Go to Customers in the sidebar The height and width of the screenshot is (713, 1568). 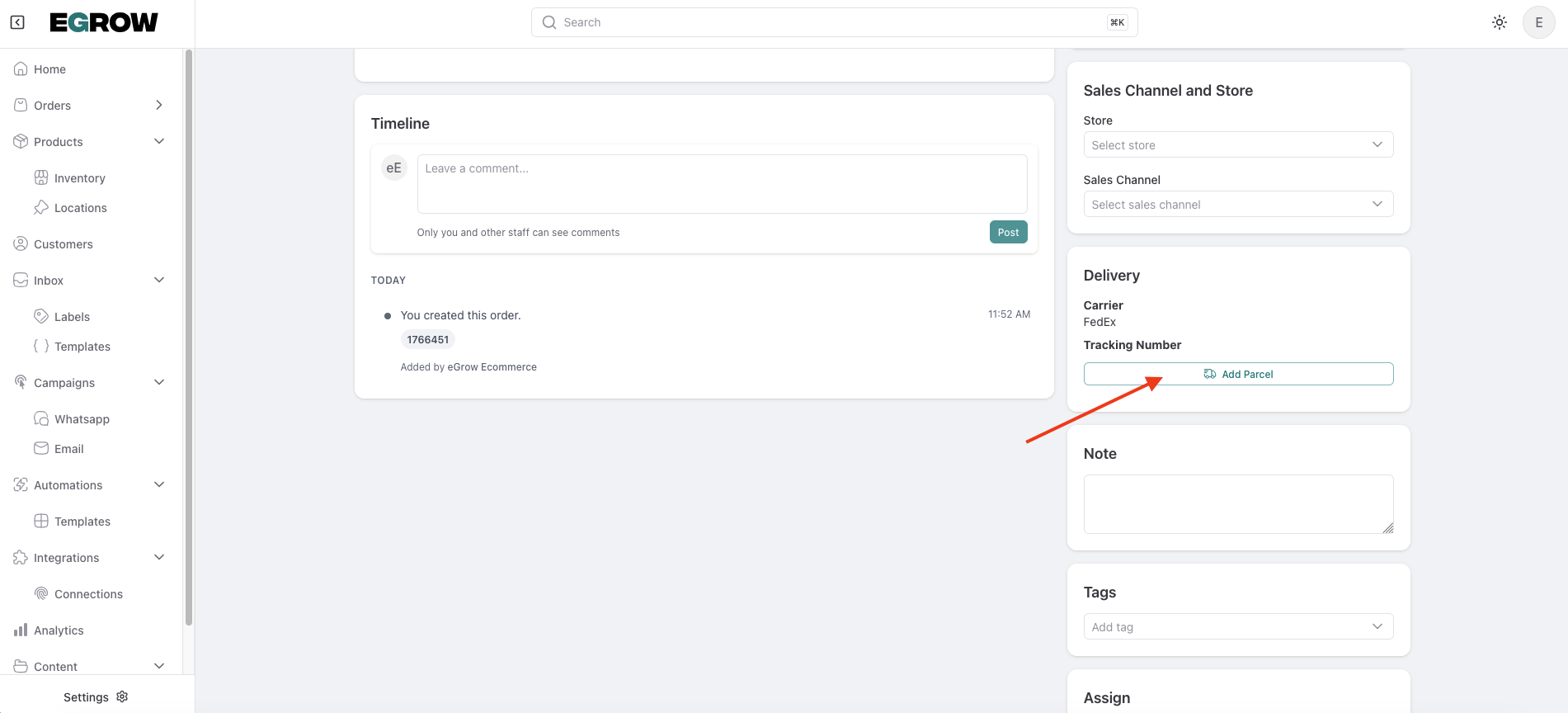63,244
